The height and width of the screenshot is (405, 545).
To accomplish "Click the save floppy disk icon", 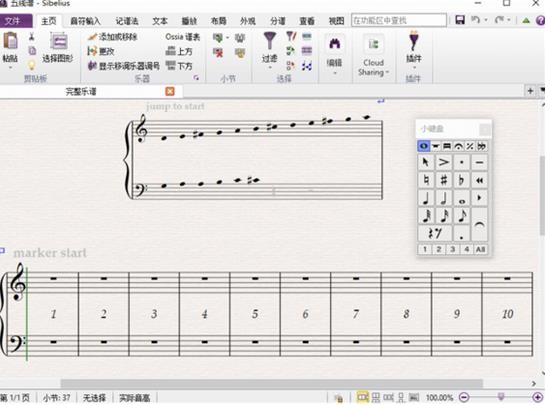I will pos(460,20).
